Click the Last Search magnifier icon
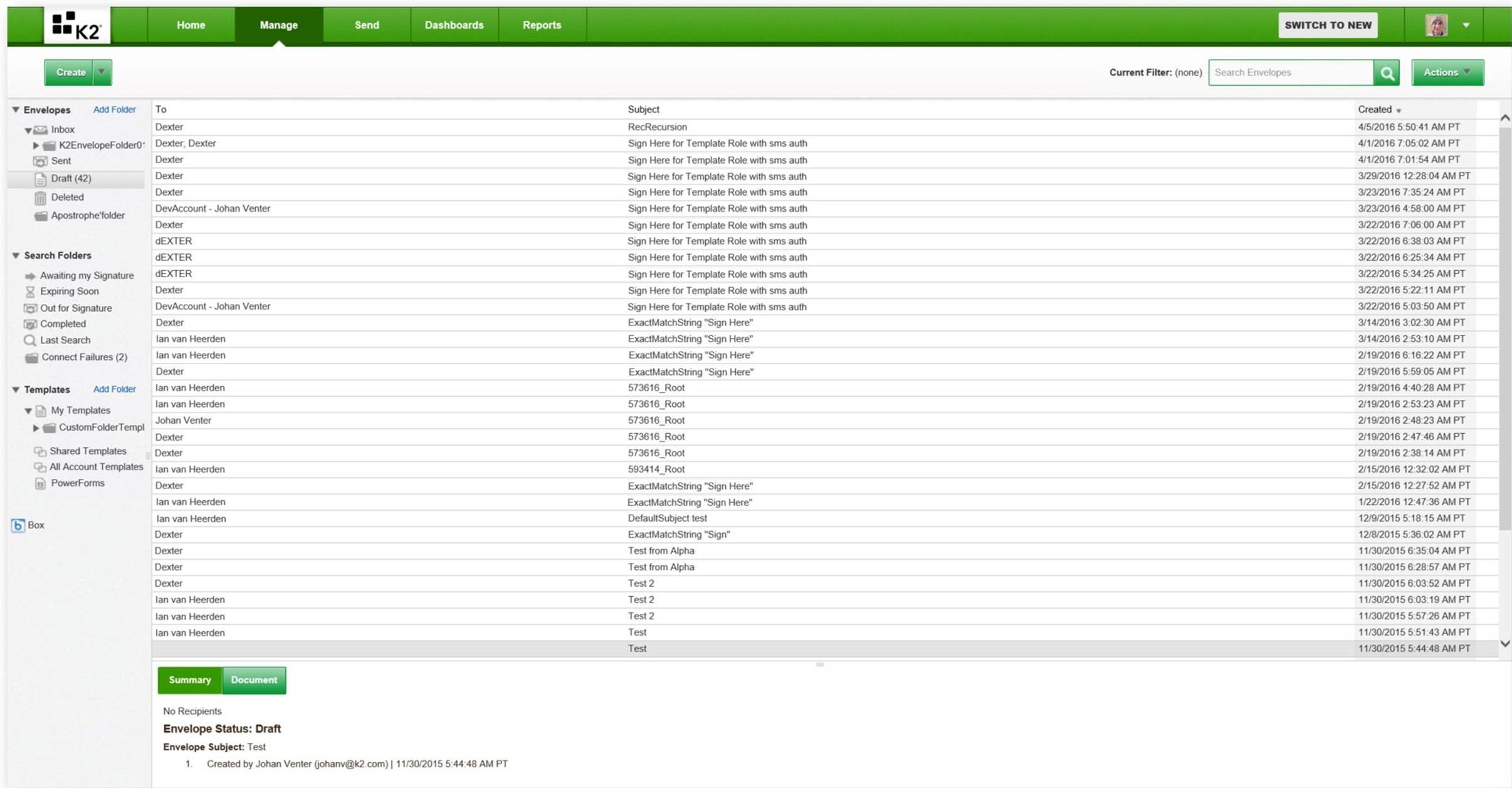1512x788 pixels. [30, 340]
